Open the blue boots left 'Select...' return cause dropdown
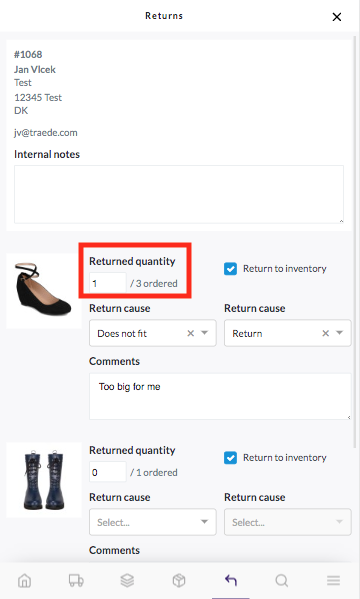 point(153,522)
